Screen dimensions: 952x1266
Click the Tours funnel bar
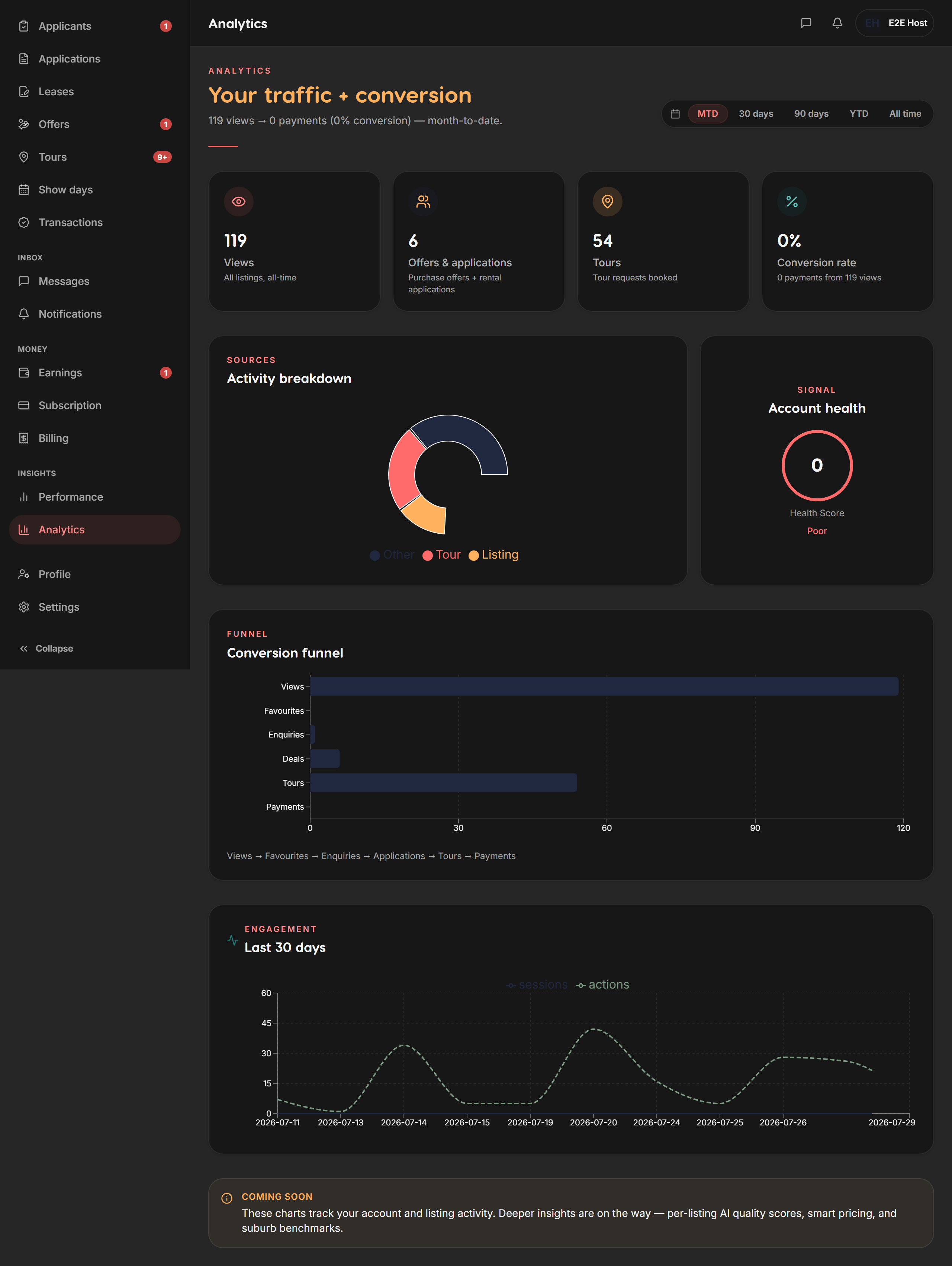point(443,783)
